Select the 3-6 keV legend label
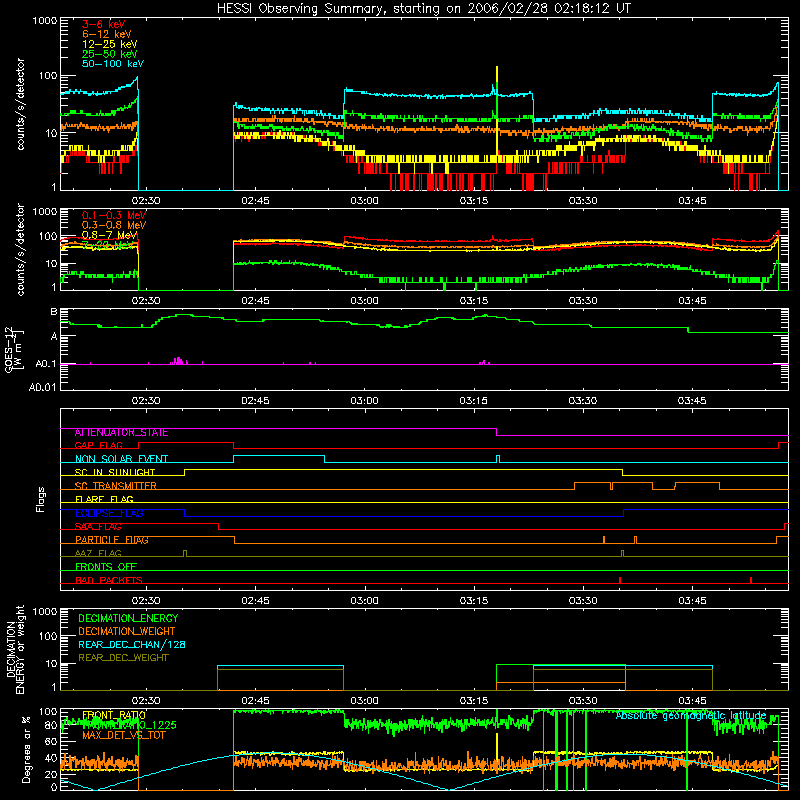Viewport: 800px width, 800px height. pos(104,24)
